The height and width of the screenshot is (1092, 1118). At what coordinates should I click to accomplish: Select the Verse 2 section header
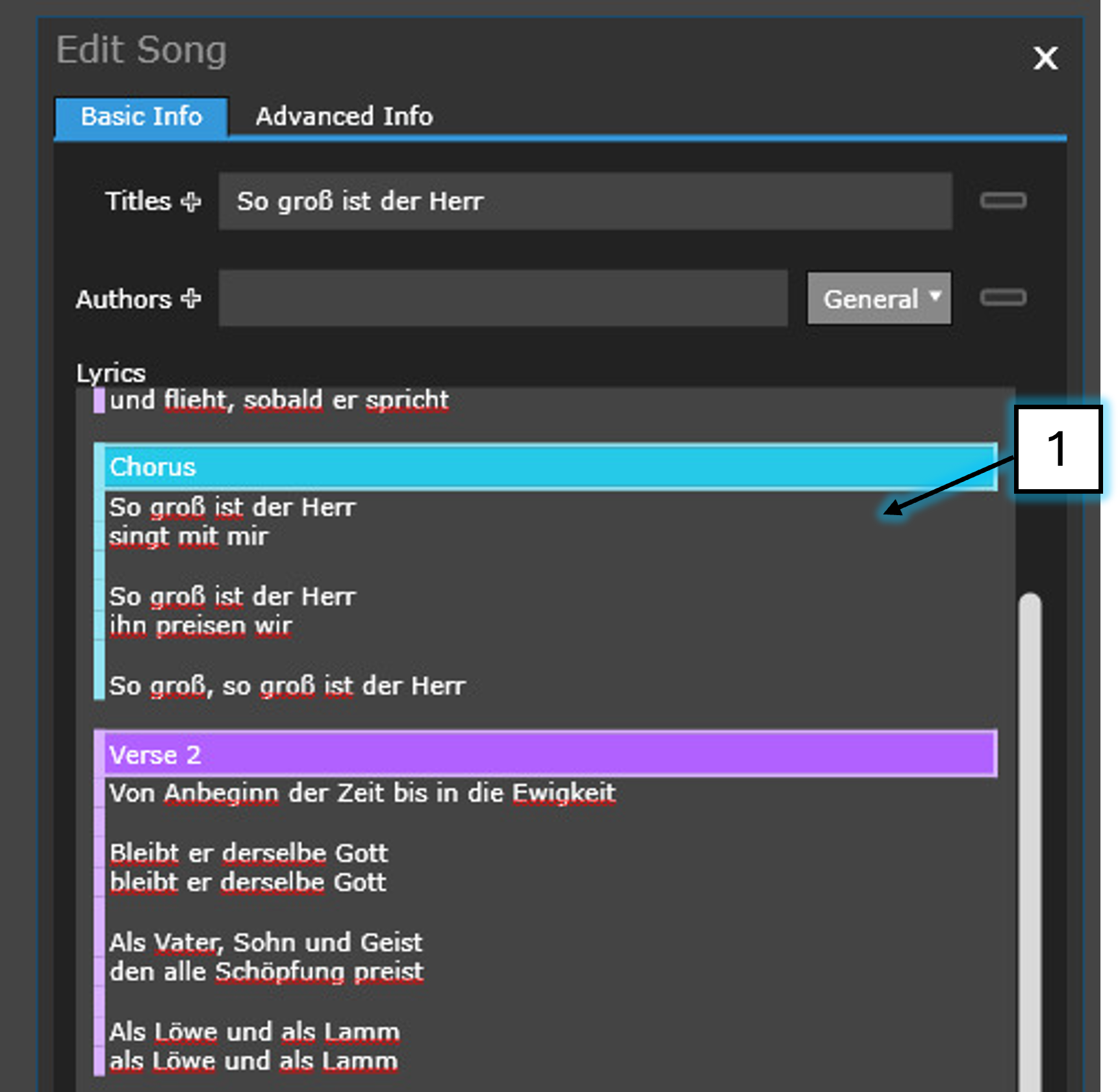tap(550, 754)
